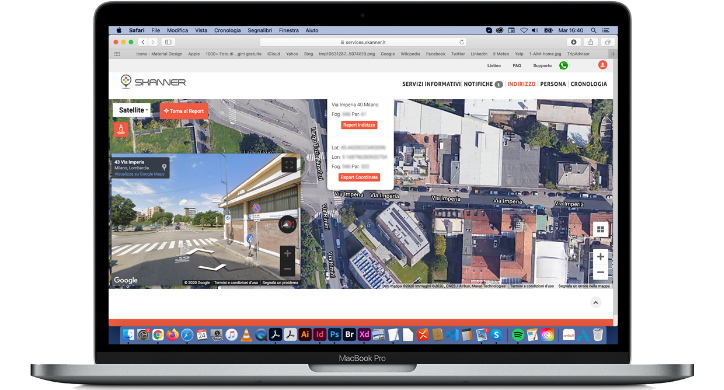Zoom out on the satellite map
This screenshot has width=724, height=390.
point(600,272)
